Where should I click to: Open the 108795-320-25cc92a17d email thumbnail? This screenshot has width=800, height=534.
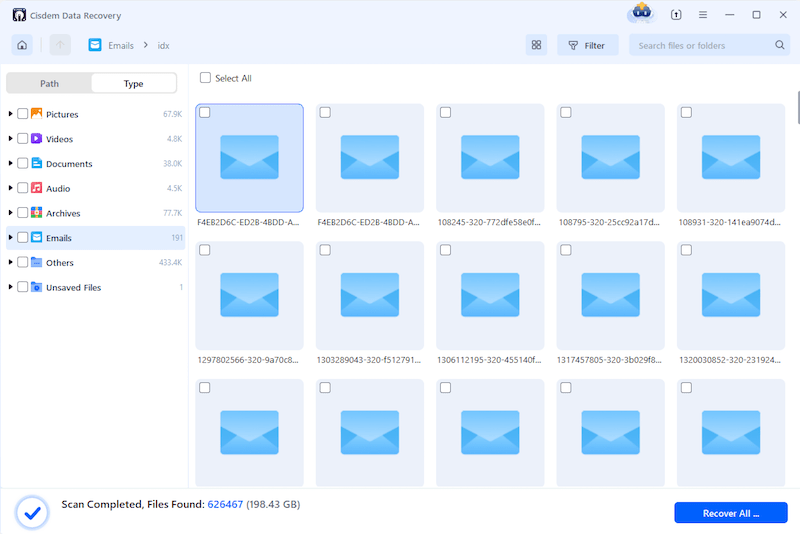tap(611, 158)
